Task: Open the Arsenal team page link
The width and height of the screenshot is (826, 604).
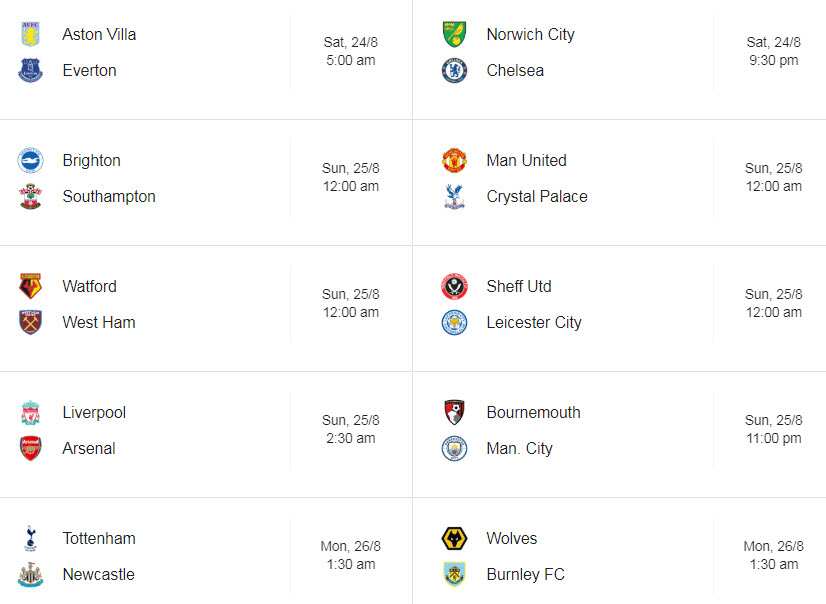Action: pos(89,448)
